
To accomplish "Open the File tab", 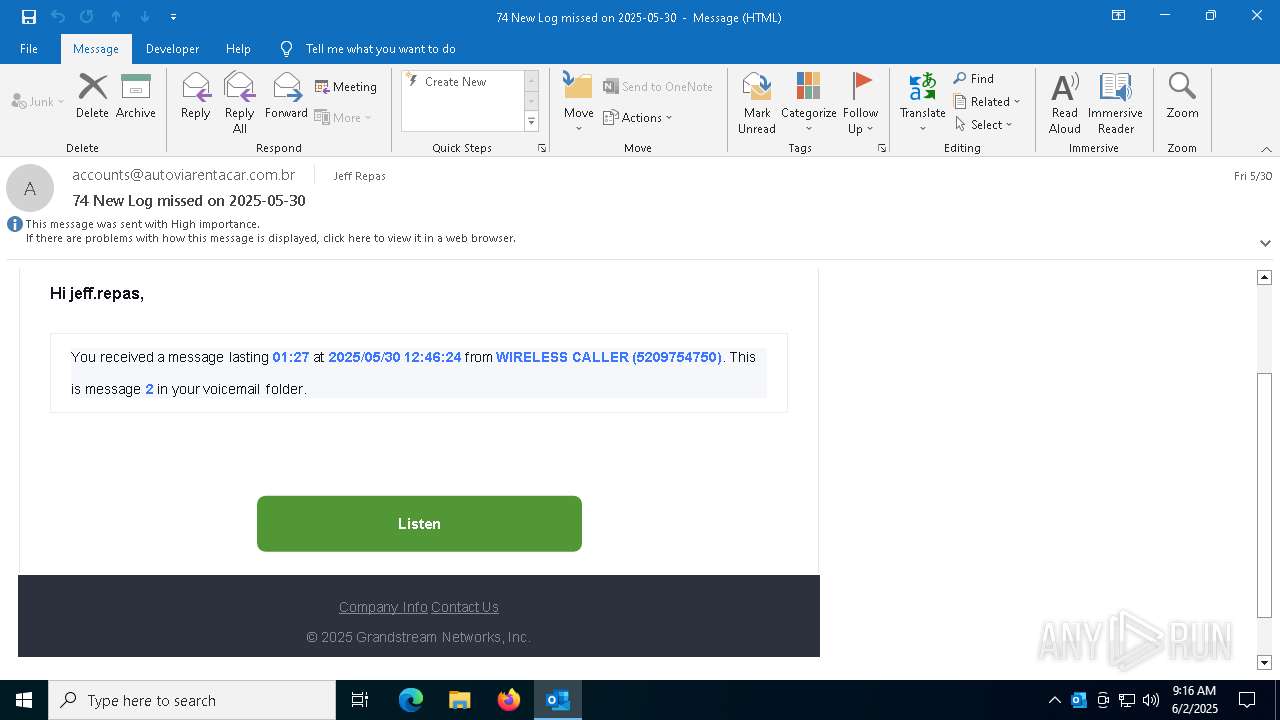I will [x=29, y=48].
